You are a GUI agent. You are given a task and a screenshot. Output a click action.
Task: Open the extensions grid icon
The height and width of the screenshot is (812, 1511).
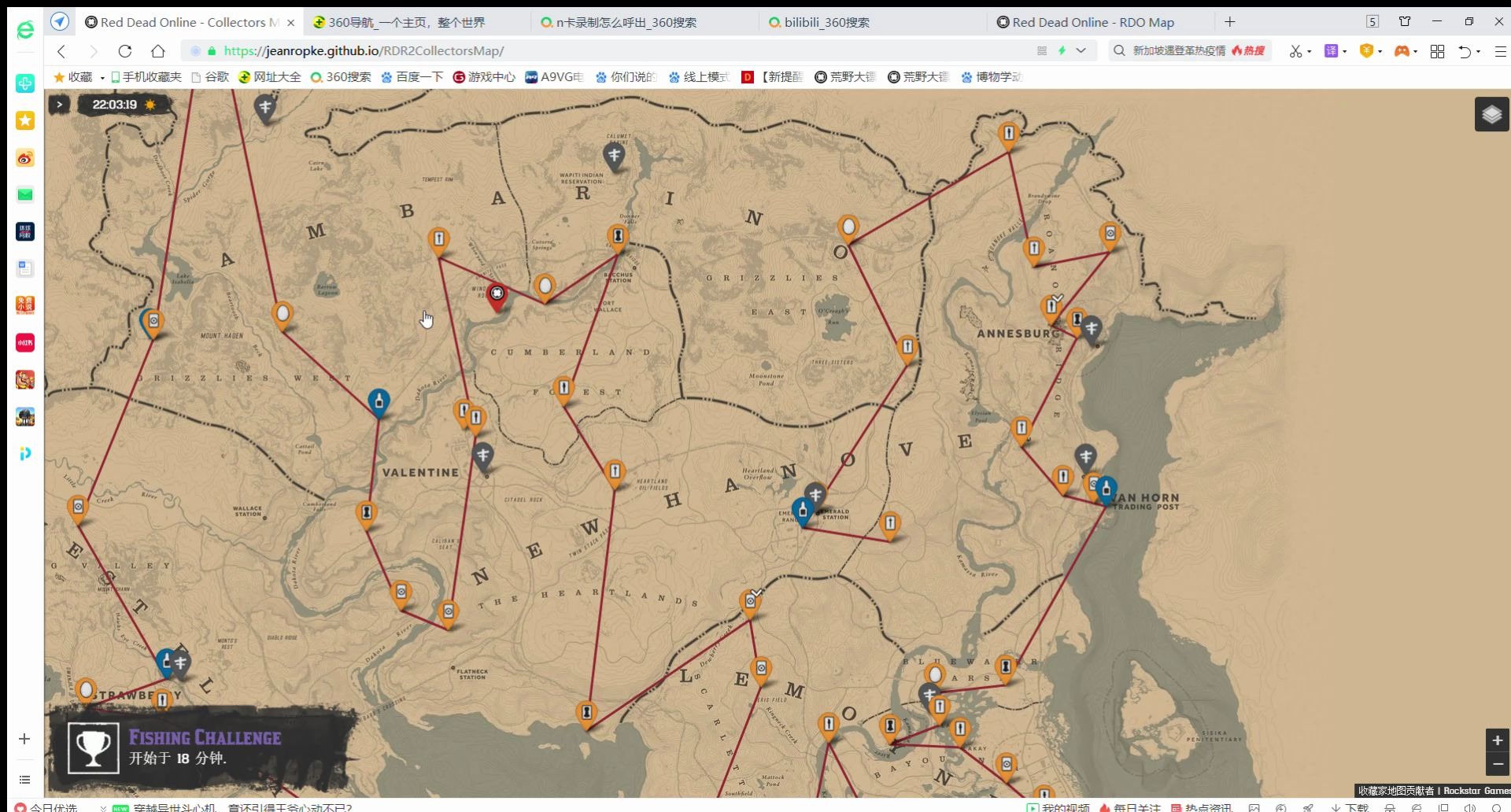click(1437, 51)
